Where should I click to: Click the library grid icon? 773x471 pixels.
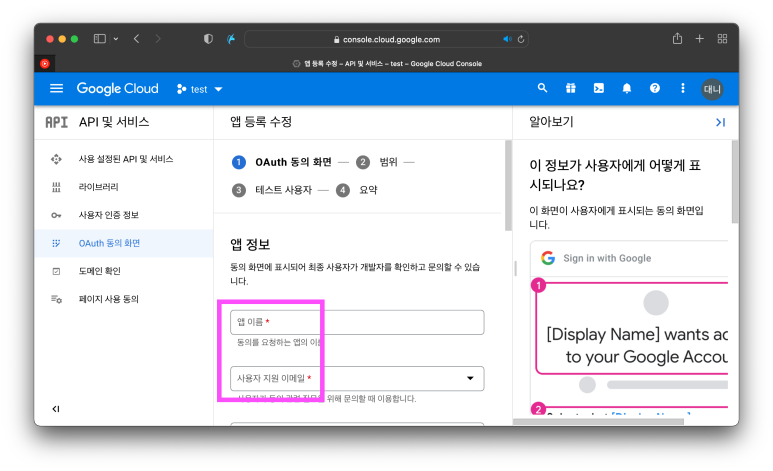point(56,187)
